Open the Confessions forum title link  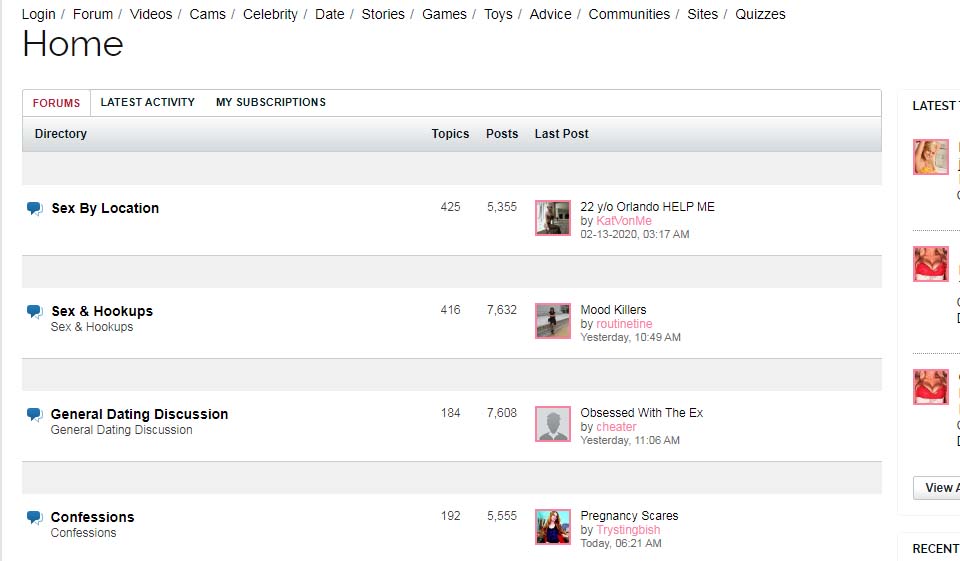pyautogui.click(x=92, y=517)
